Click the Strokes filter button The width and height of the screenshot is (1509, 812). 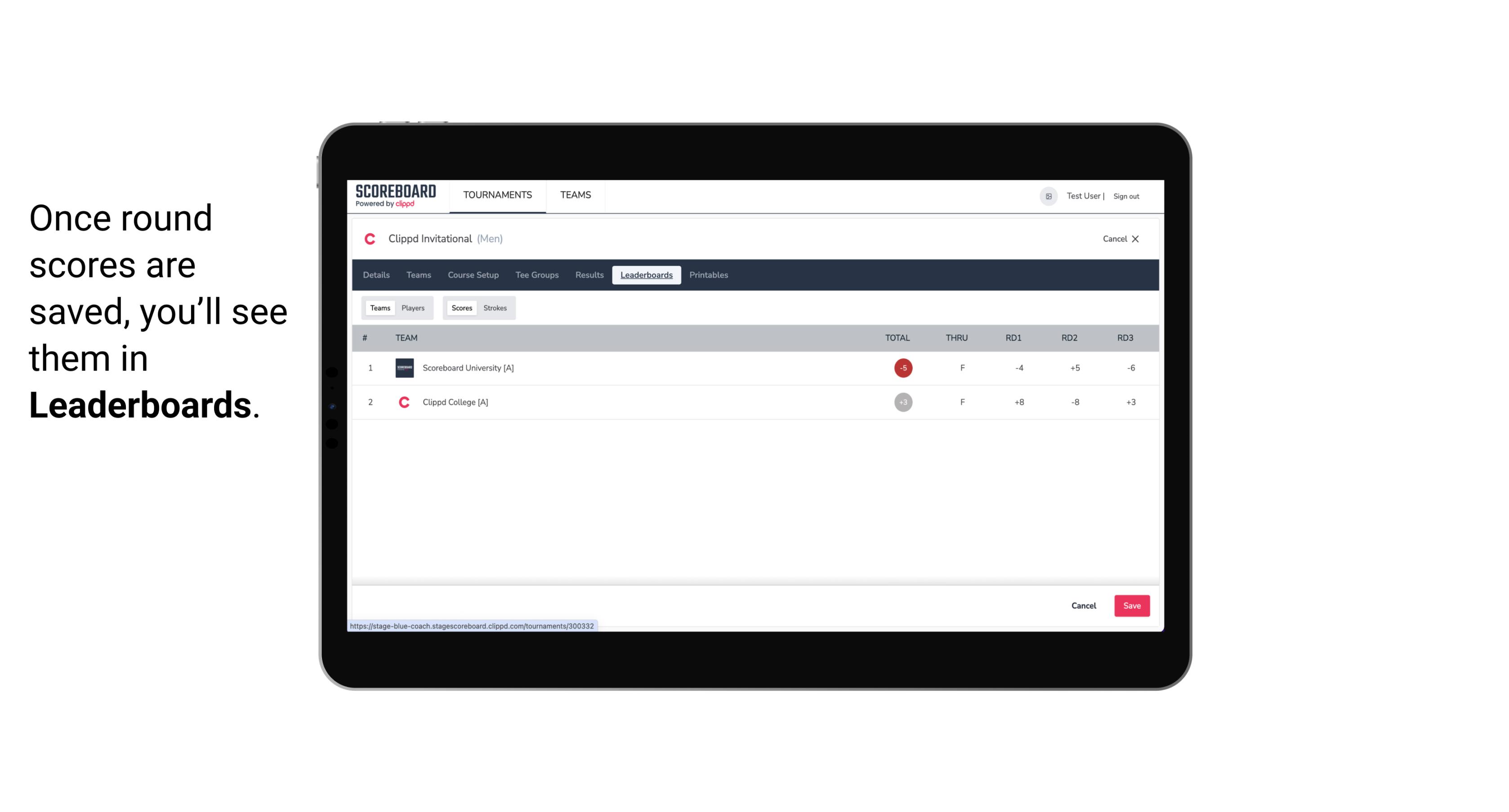[495, 308]
